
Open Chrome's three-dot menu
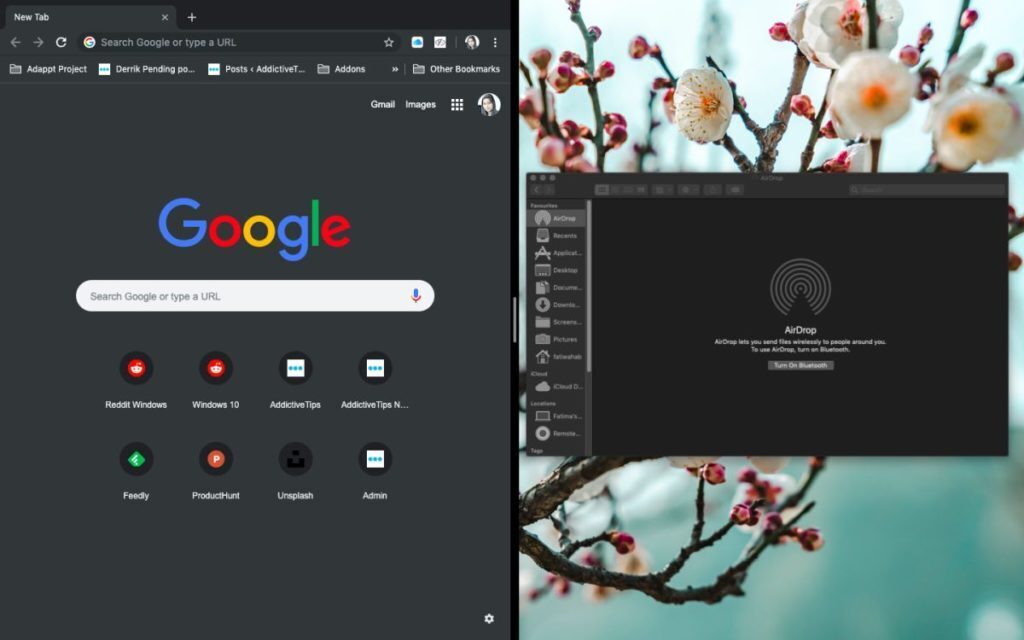[x=496, y=42]
